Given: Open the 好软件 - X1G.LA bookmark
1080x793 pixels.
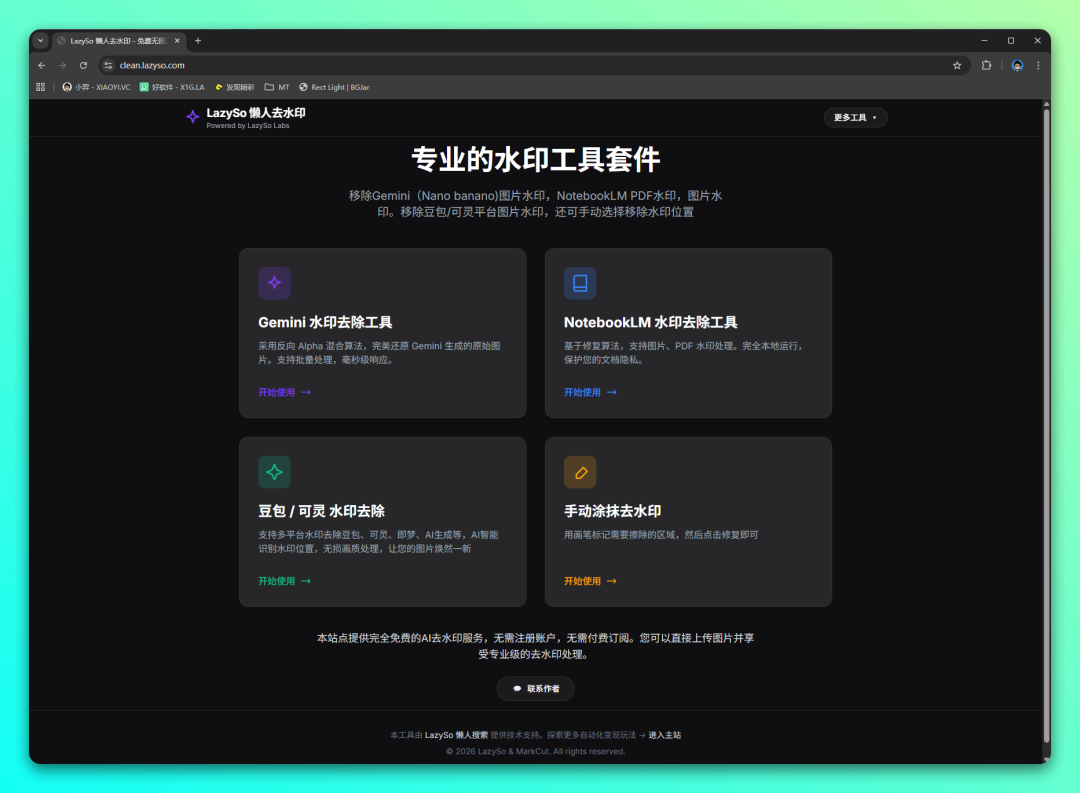Looking at the screenshot, I should coord(172,87).
